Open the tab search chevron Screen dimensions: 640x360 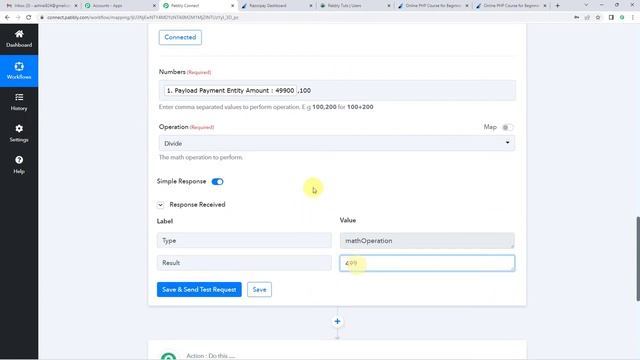[586, 5]
